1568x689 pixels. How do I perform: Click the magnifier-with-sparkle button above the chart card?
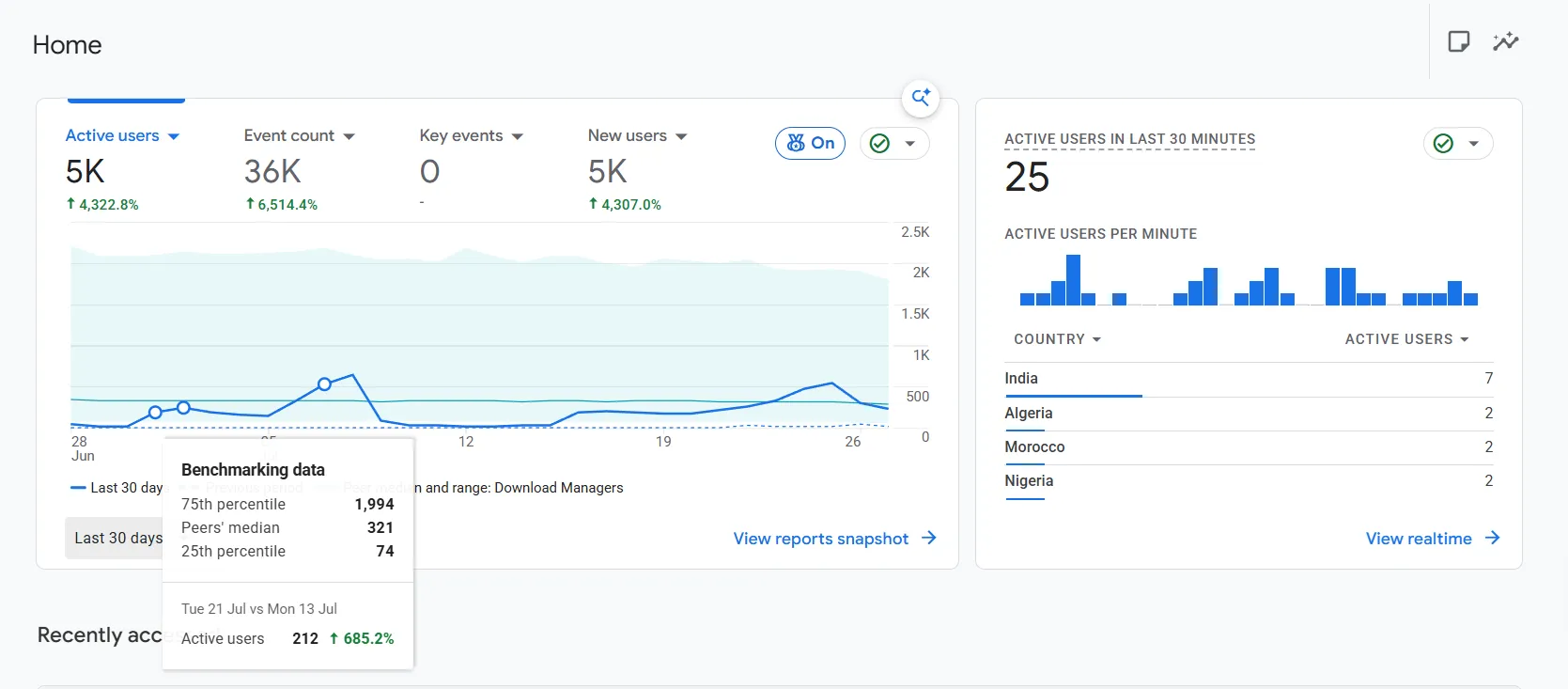click(921, 97)
